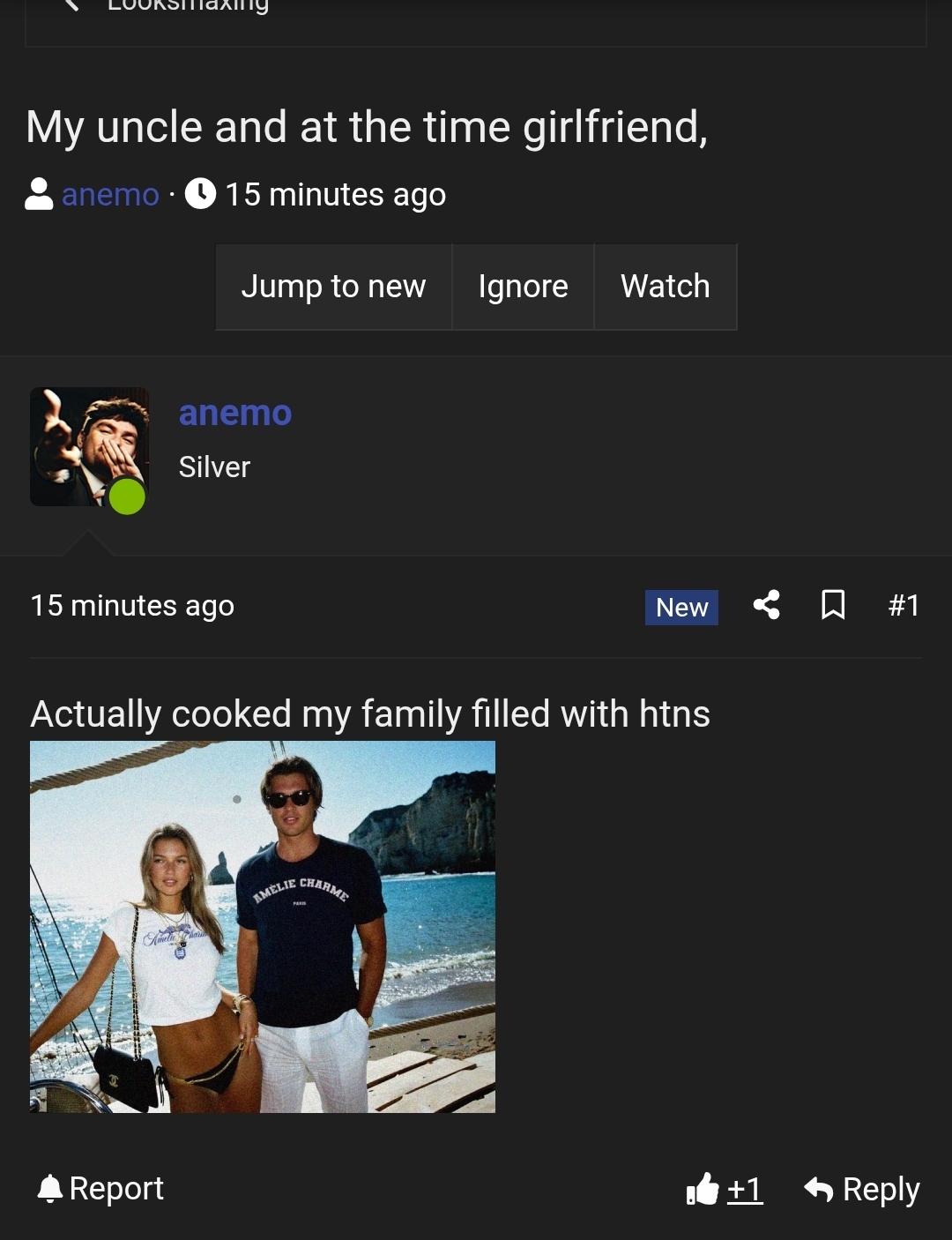The width and height of the screenshot is (952, 1240).
Task: Click the user silhouette icon beside anemo
Action: pyautogui.click(x=39, y=194)
